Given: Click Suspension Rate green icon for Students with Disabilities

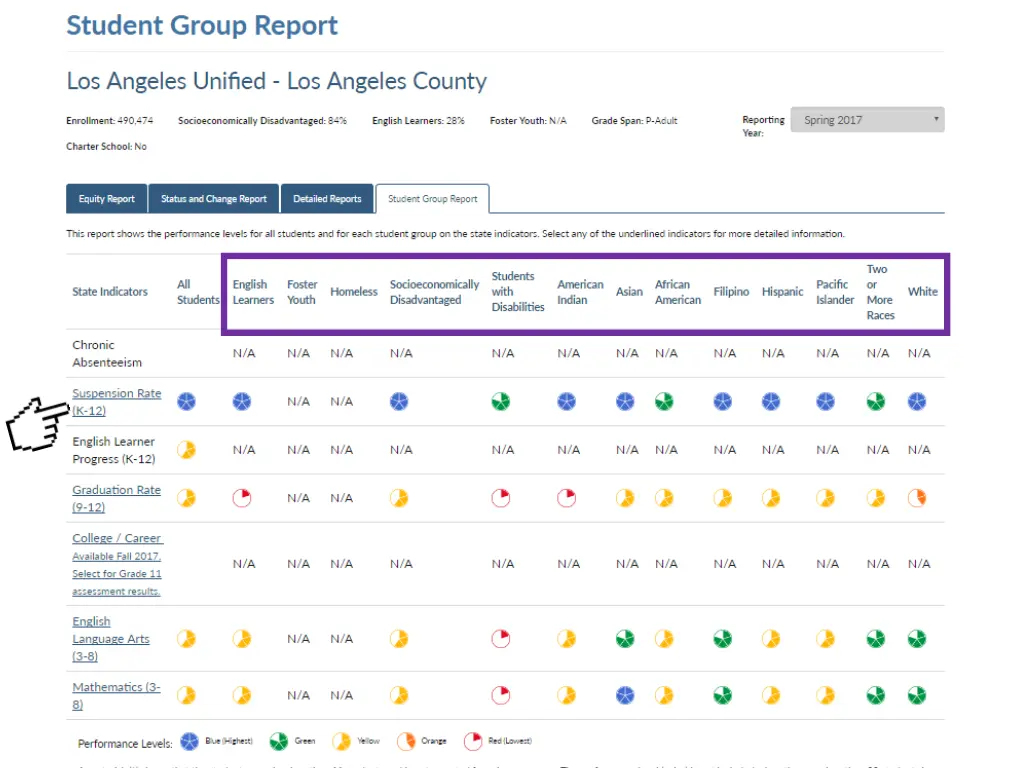Looking at the screenshot, I should [501, 401].
